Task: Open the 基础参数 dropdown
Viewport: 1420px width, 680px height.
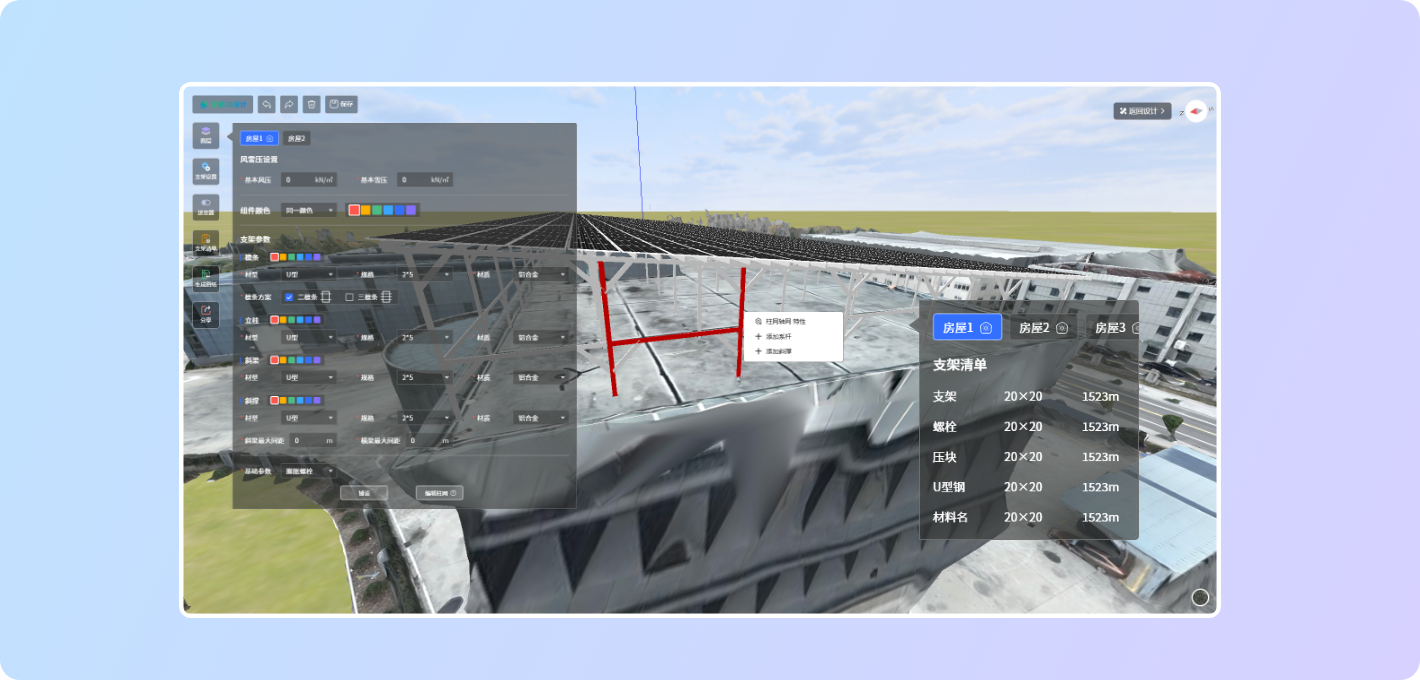Action: [310, 470]
